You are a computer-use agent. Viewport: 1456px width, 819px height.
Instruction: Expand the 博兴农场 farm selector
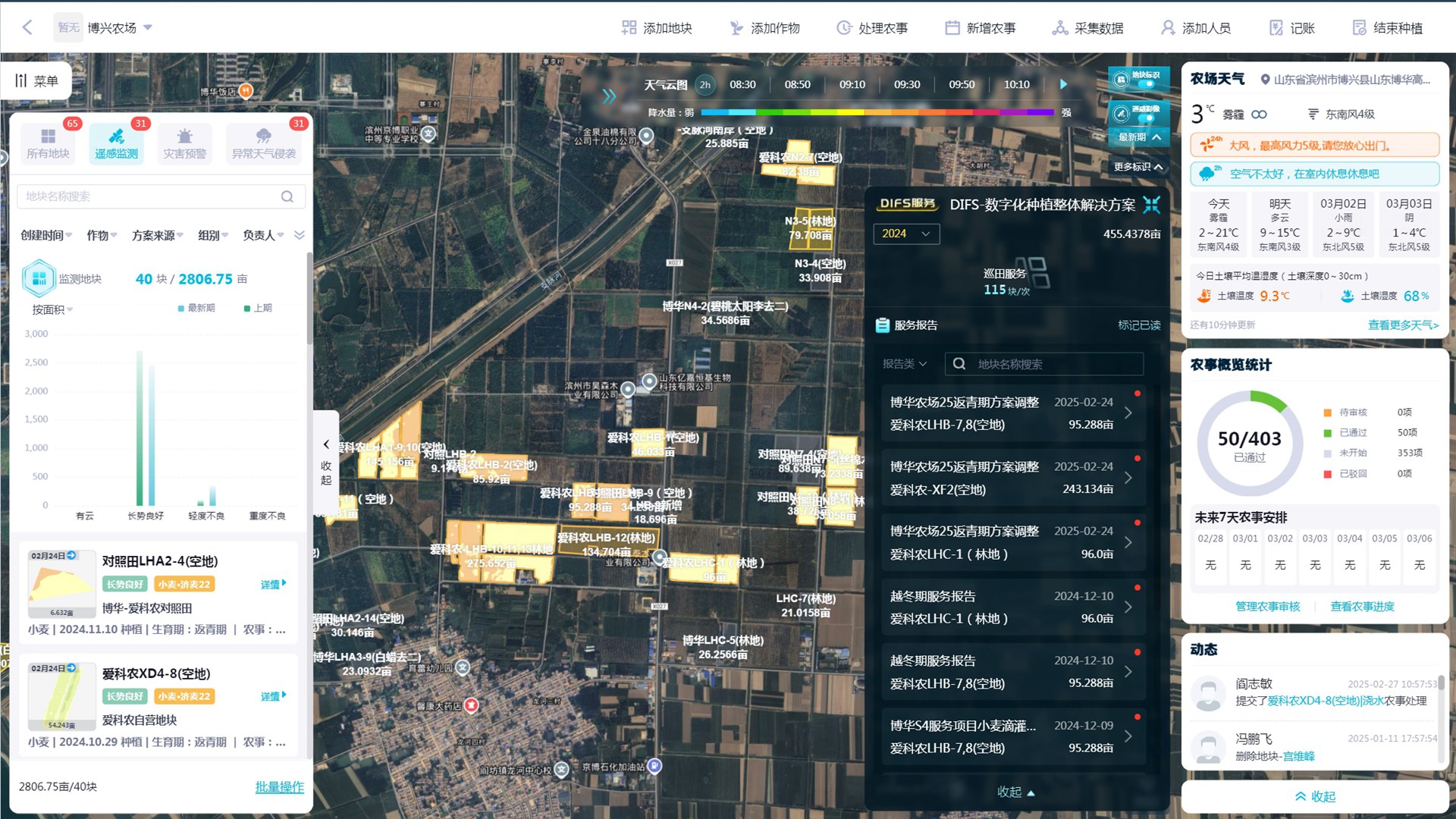point(148,27)
